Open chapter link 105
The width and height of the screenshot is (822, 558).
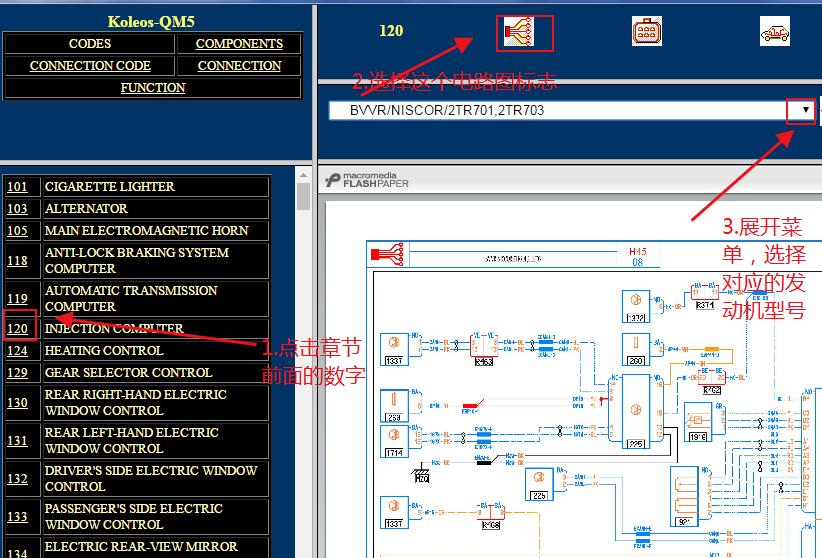click(x=17, y=231)
